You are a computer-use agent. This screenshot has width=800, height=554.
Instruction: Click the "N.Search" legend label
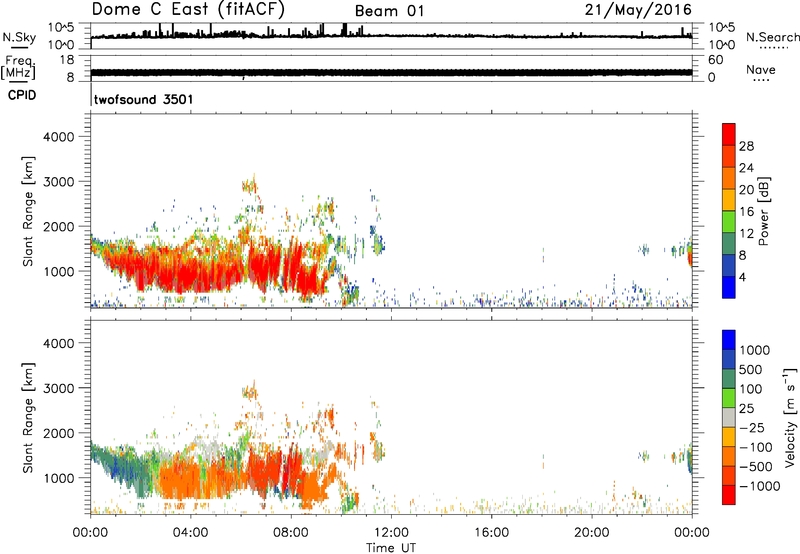772,37
